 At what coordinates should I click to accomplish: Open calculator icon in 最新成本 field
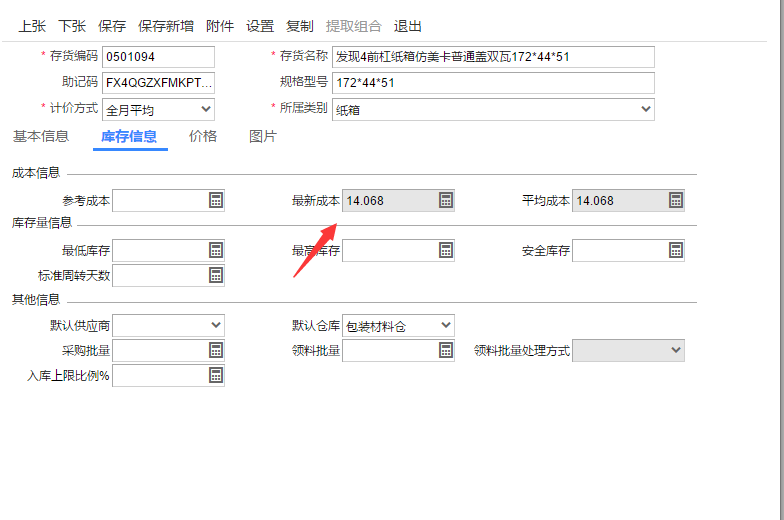click(446, 200)
